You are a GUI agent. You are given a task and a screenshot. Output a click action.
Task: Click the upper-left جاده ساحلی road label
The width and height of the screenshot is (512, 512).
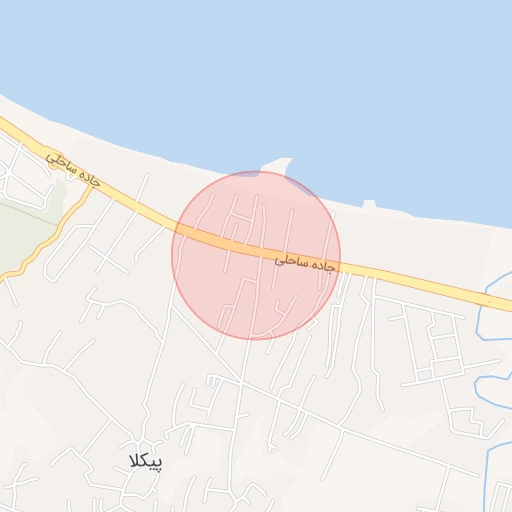(73, 170)
